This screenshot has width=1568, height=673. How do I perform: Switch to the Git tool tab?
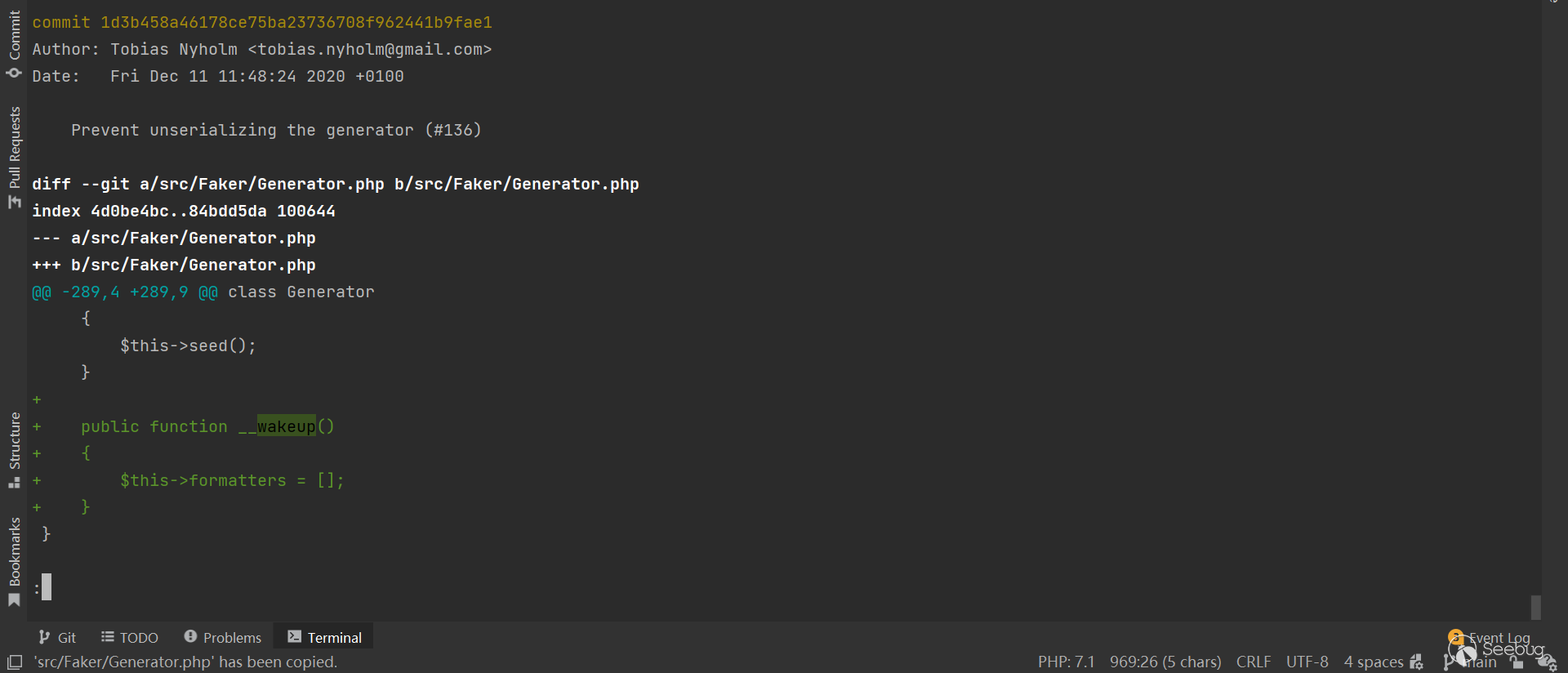coord(57,637)
